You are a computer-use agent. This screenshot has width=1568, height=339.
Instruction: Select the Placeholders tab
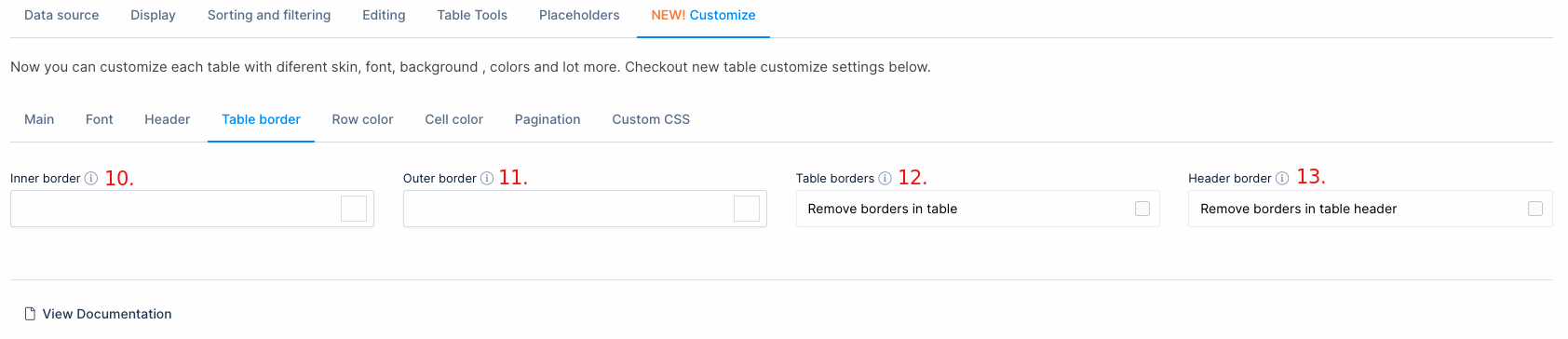pyautogui.click(x=579, y=15)
